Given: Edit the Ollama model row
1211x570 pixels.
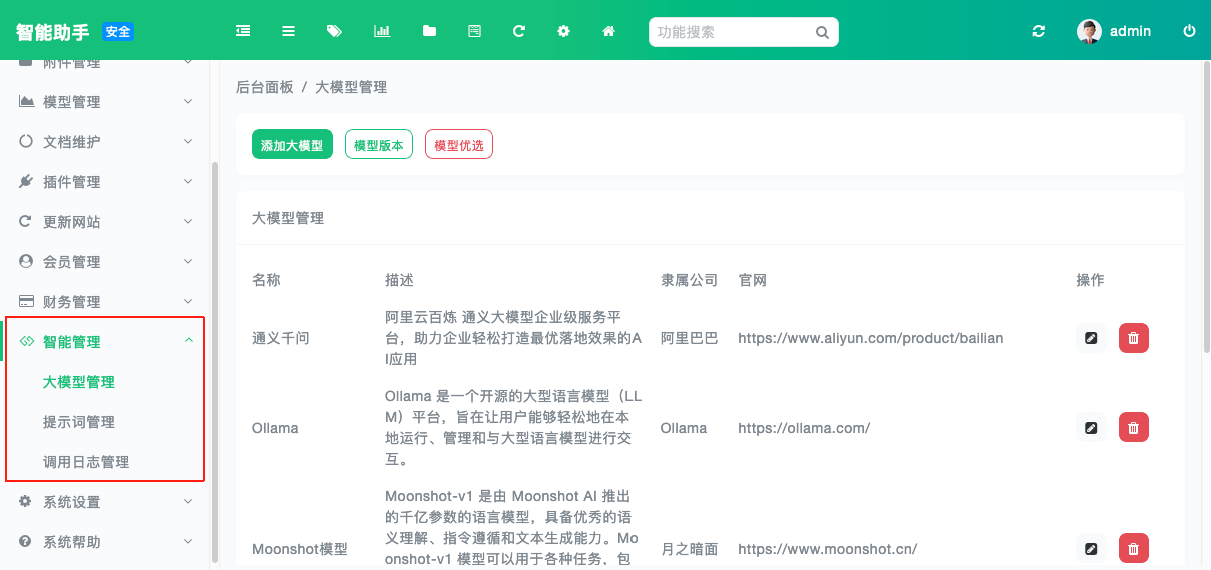Looking at the screenshot, I should 1091,428.
